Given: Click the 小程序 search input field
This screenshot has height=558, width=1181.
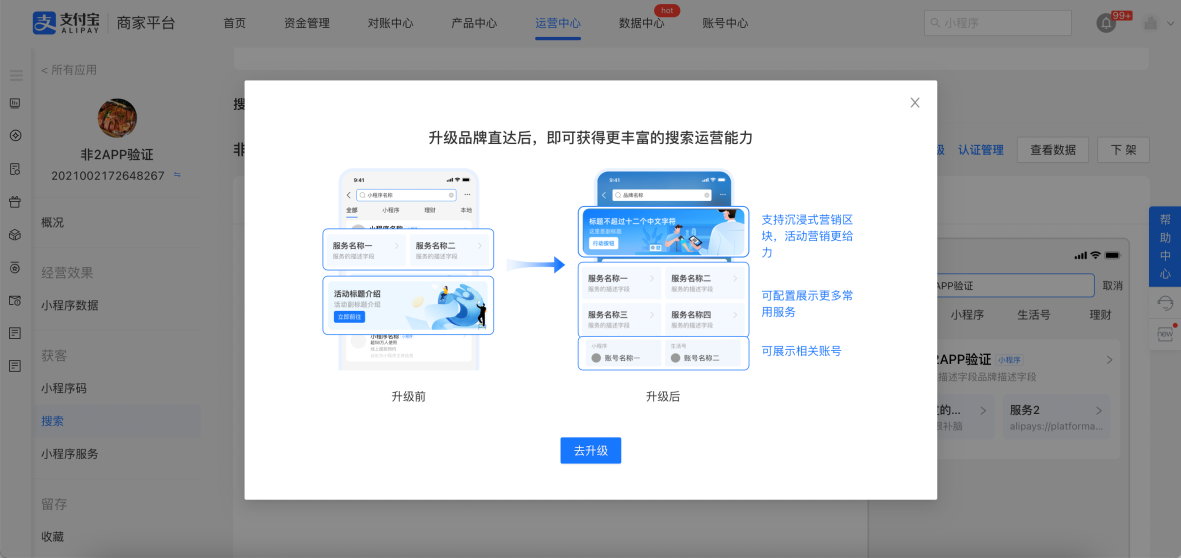Looking at the screenshot, I should pyautogui.click(x=998, y=23).
